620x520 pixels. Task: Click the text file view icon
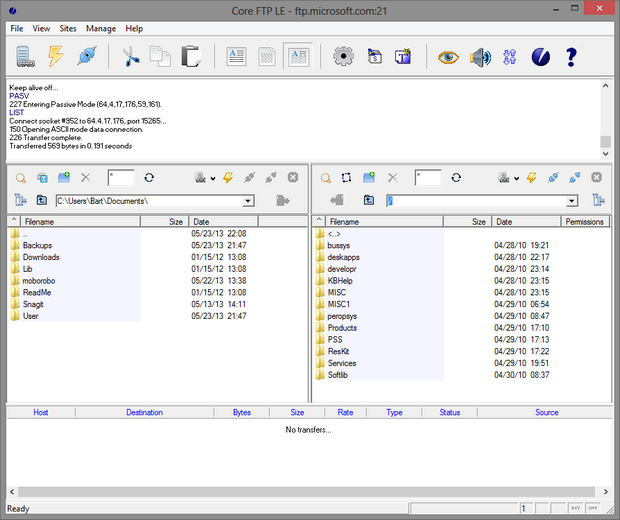(x=236, y=57)
